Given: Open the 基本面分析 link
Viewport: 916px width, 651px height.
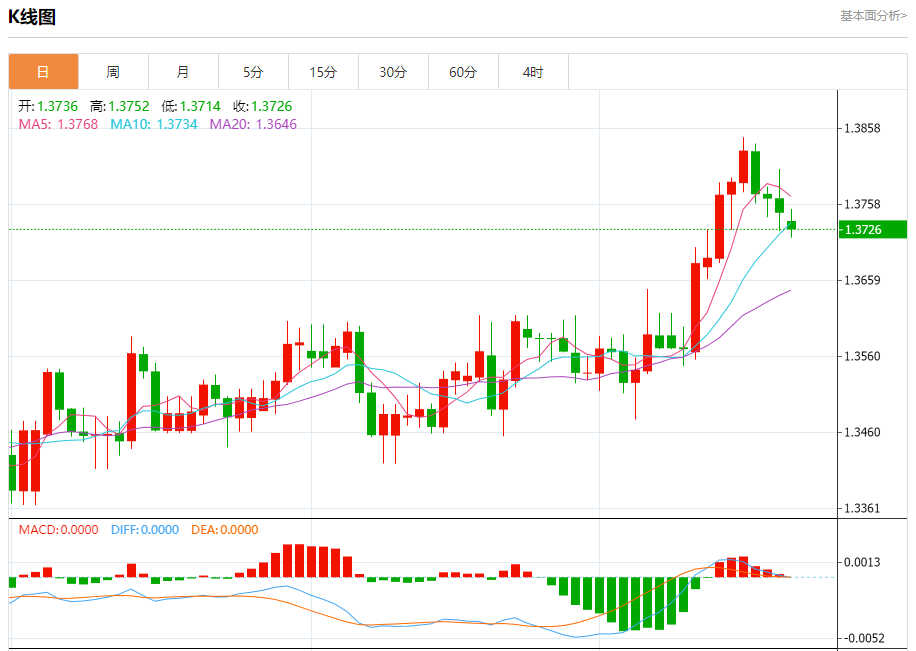Looking at the screenshot, I should [873, 16].
